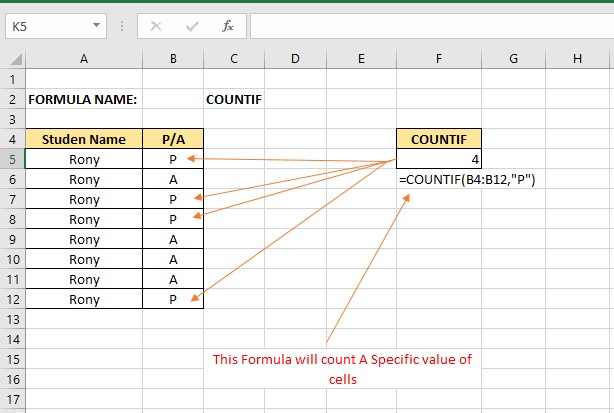Select column H header

point(577,59)
